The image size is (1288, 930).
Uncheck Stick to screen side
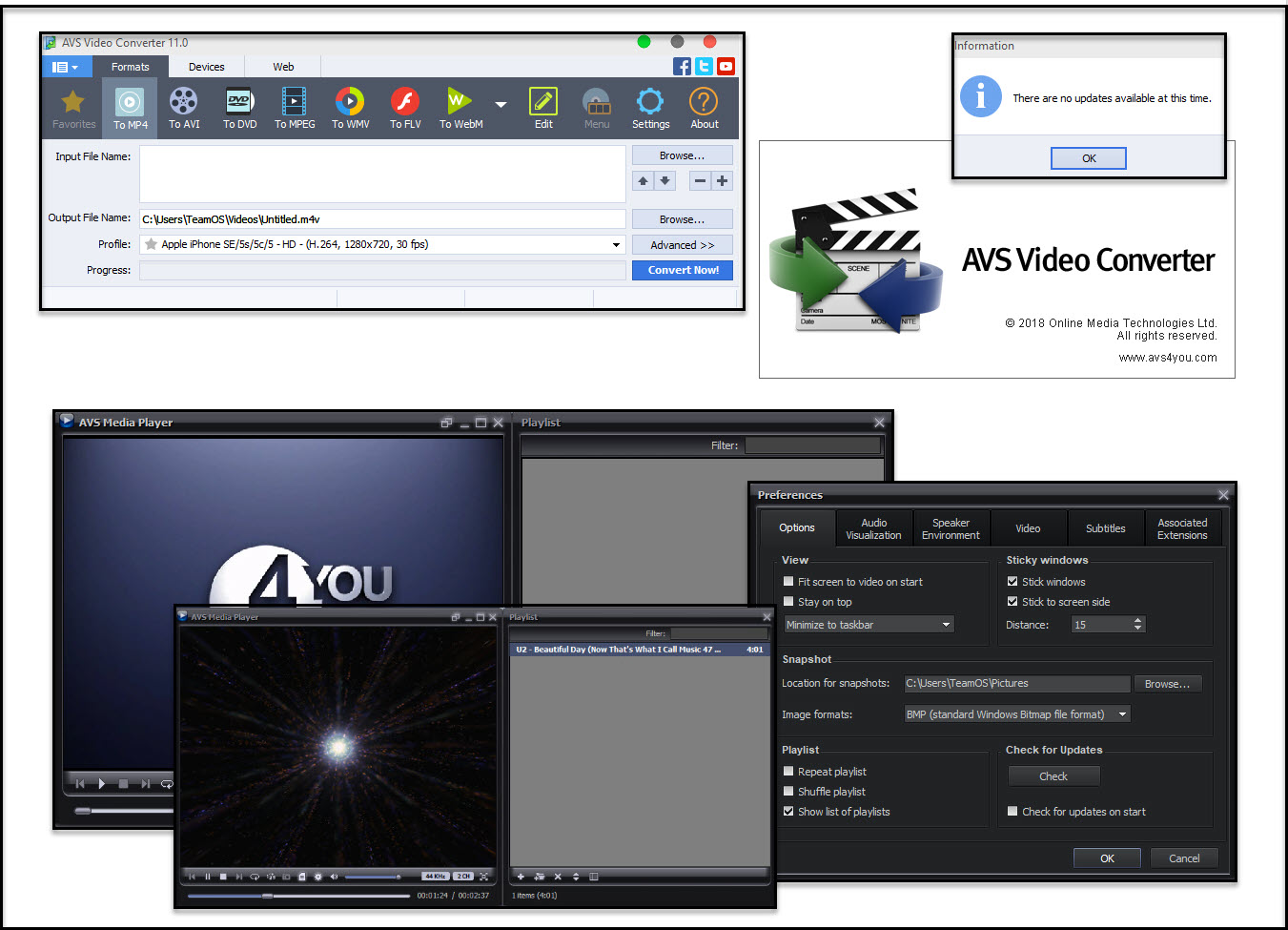tap(1012, 601)
